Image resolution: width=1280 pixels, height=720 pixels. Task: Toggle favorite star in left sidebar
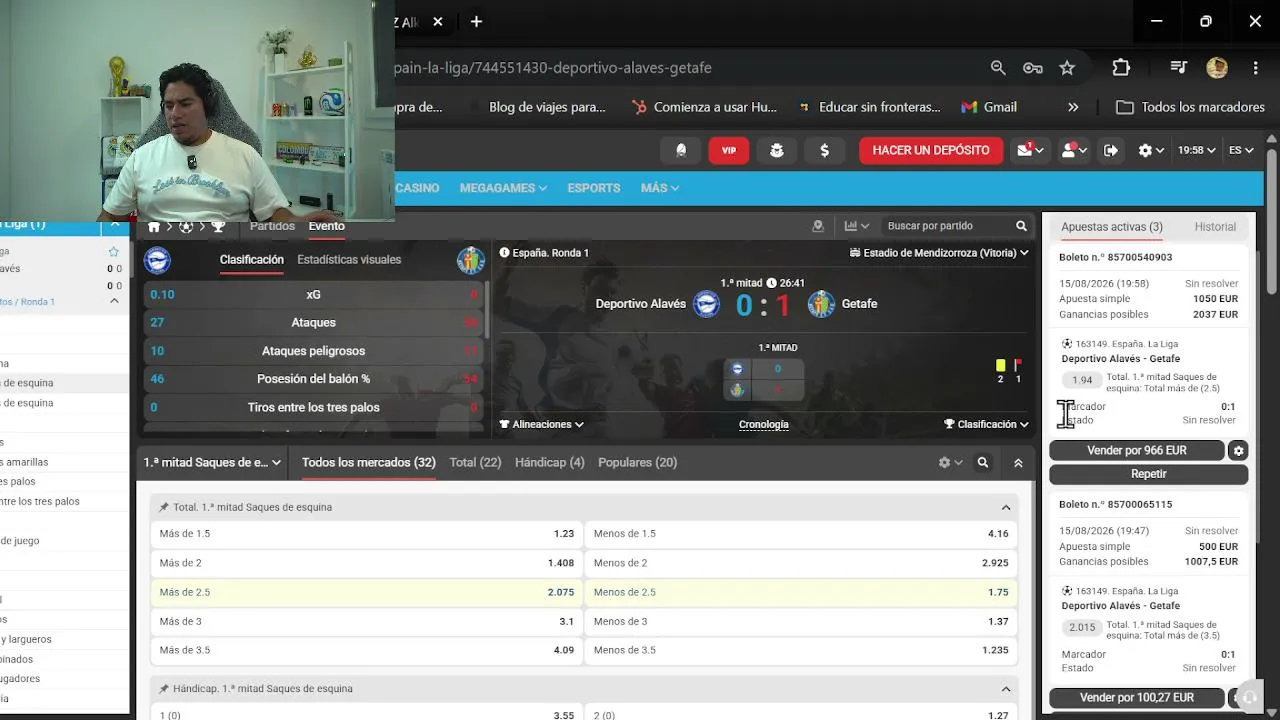pyautogui.click(x=114, y=252)
